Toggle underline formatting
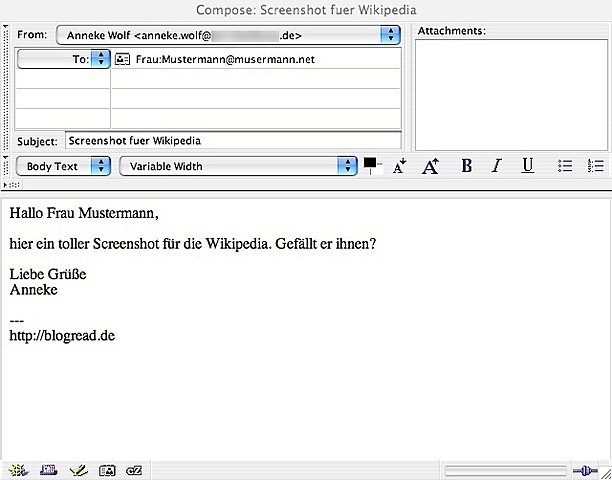 pos(527,166)
